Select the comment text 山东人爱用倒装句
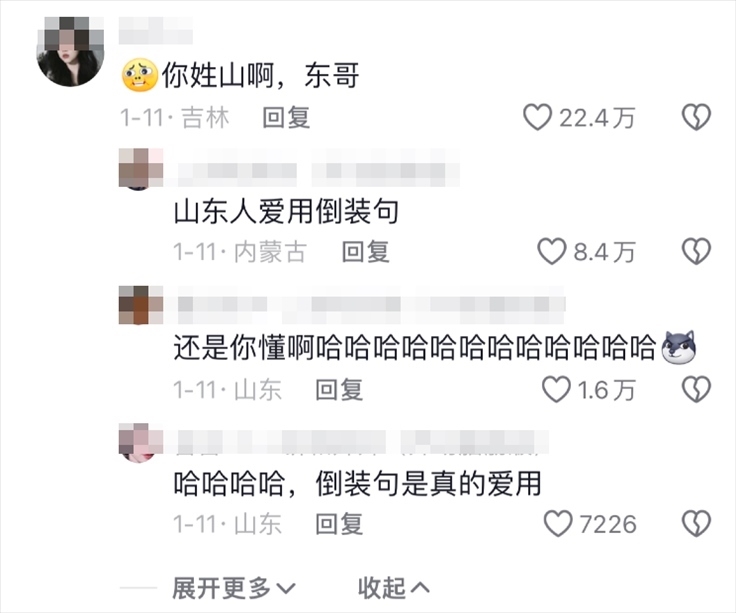This screenshot has height=613, width=736. coord(286,211)
